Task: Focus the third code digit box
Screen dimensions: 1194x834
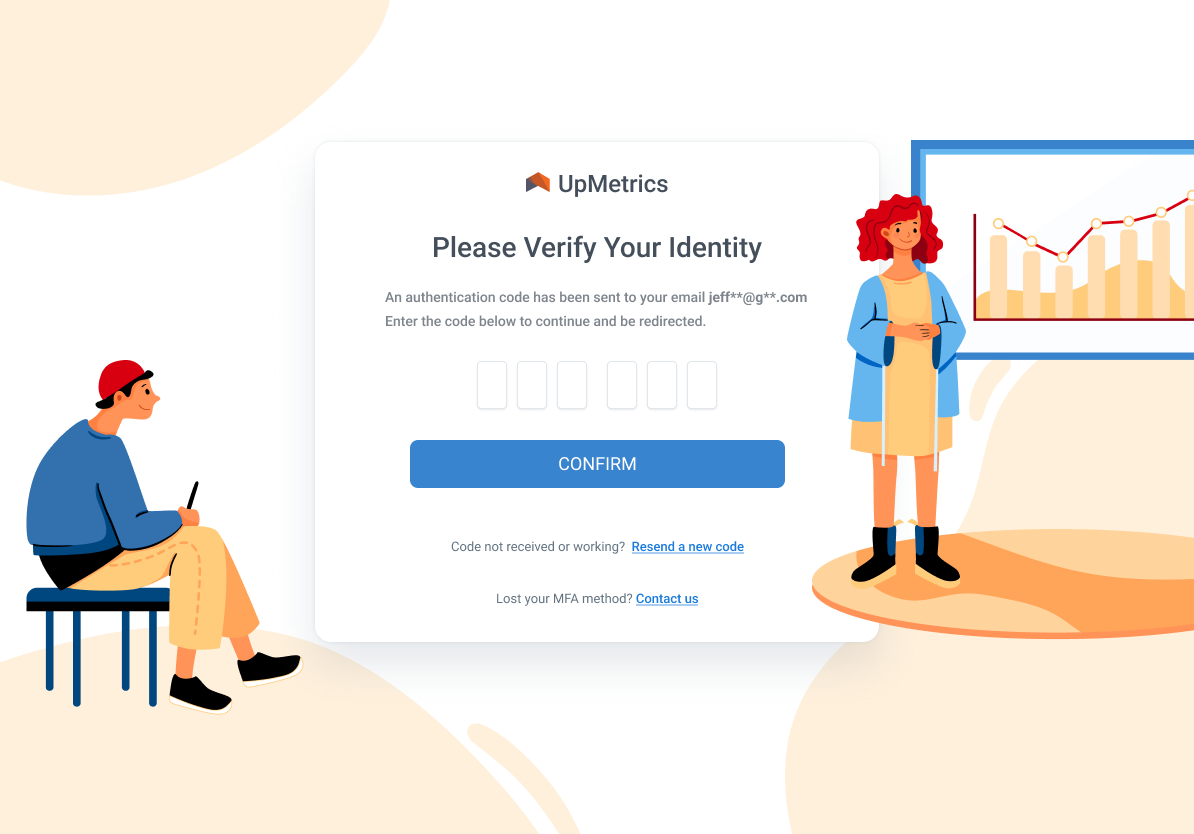Action: (572, 385)
